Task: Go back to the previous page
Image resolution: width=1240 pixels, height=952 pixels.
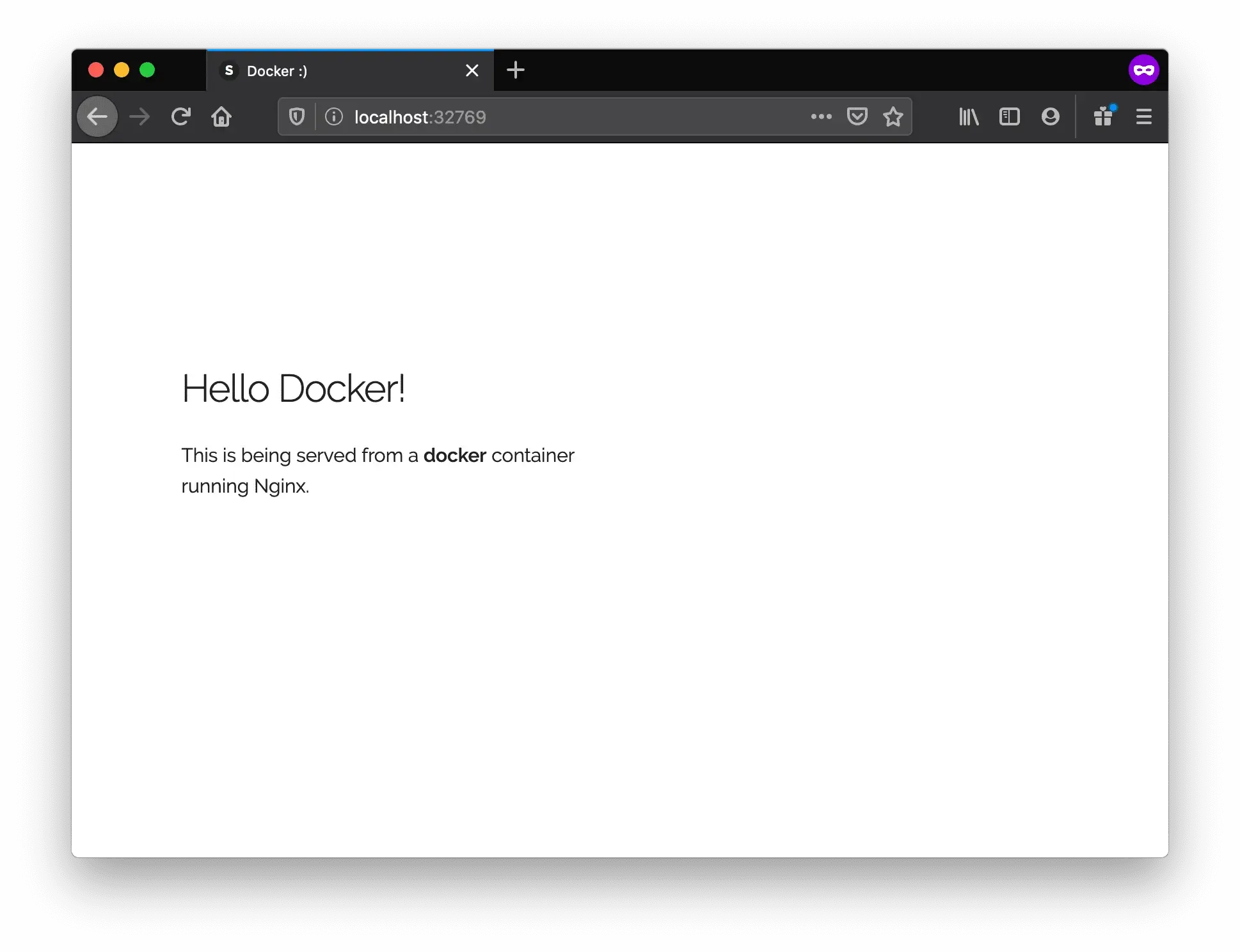Action: 97,116
